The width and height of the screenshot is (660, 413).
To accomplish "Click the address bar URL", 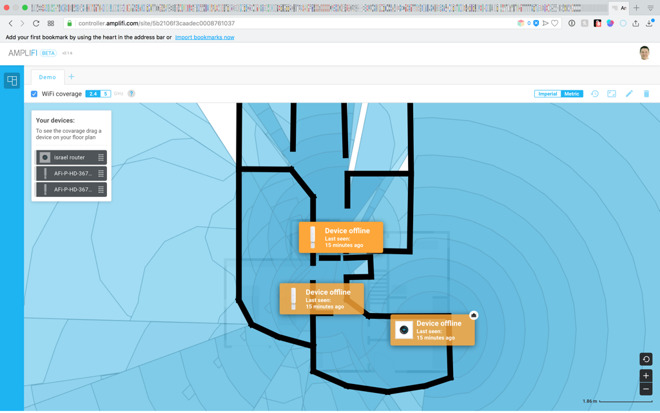I will pos(157,24).
